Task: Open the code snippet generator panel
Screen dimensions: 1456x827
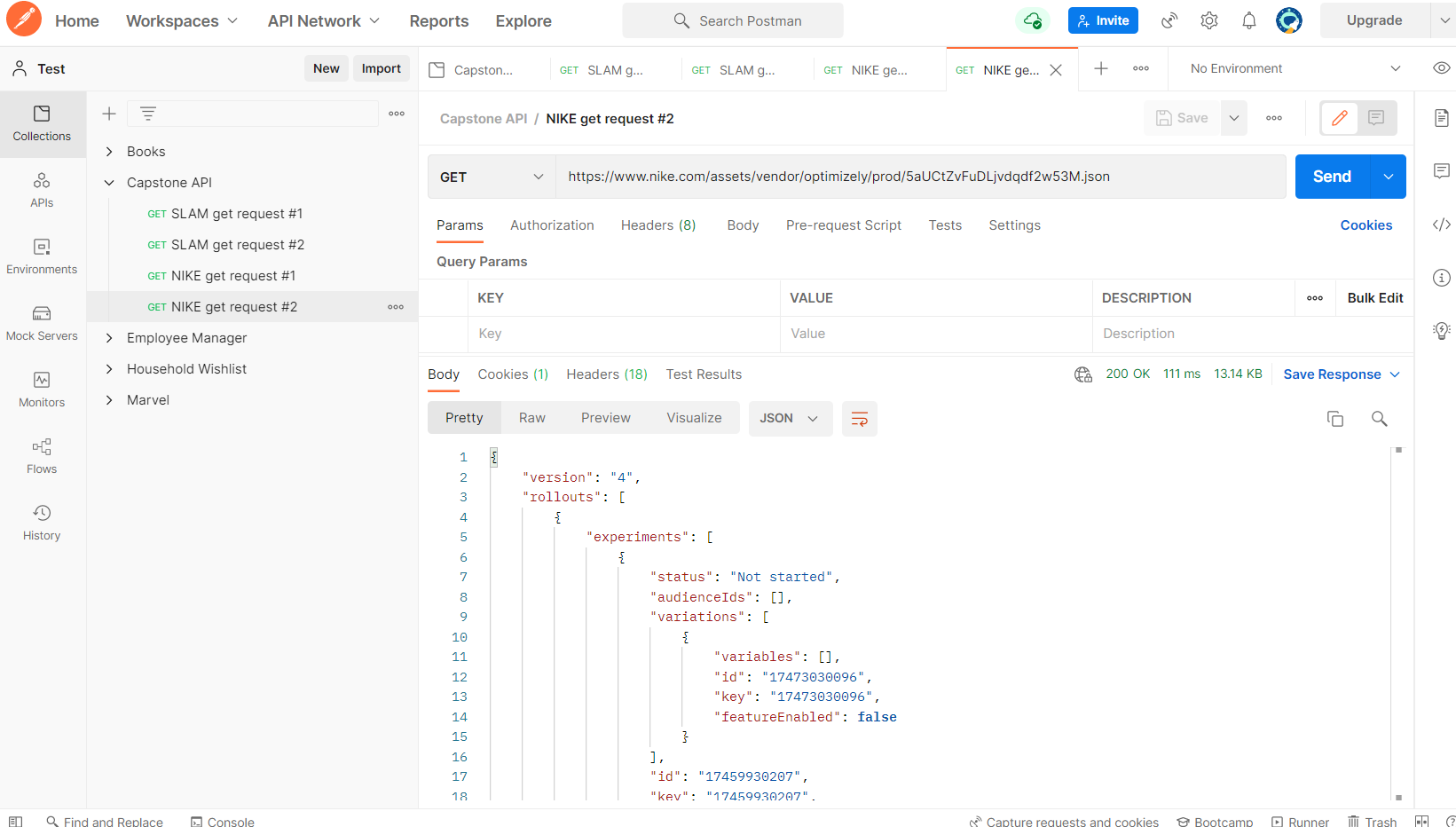Action: [1441, 224]
